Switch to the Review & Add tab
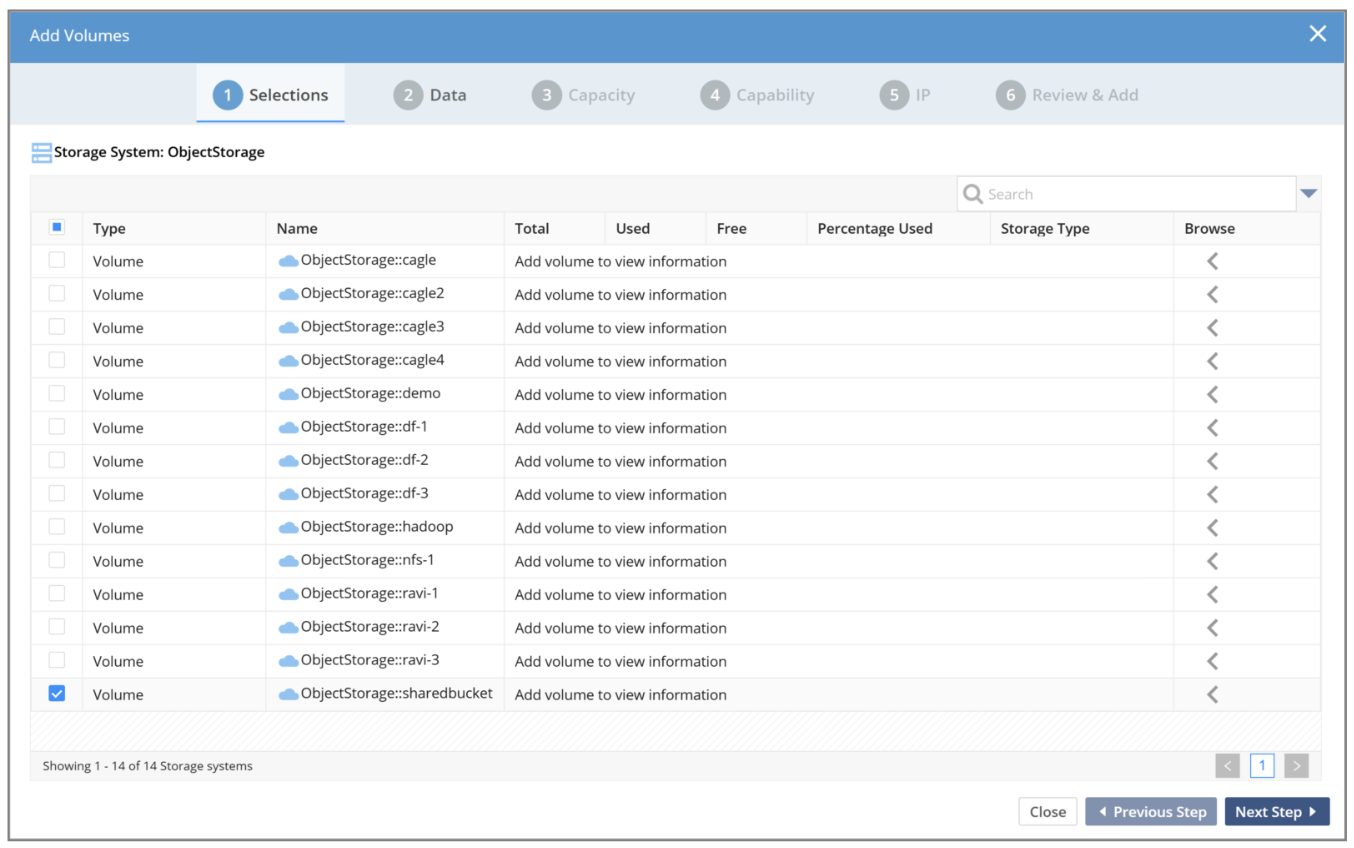Image resolution: width=1354 pixels, height=848 pixels. pos(1067,95)
